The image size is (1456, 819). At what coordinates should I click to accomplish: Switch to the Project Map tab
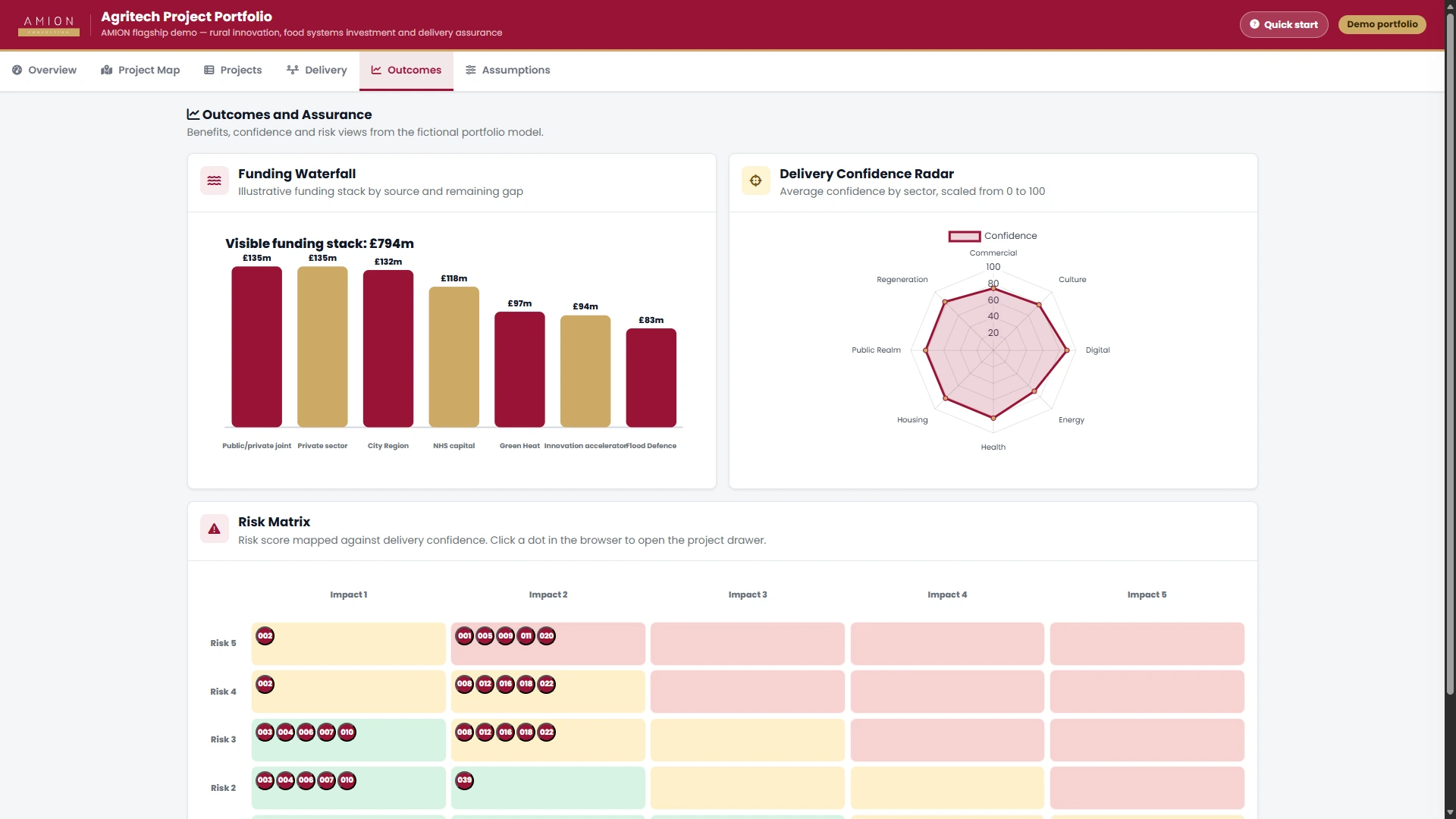tap(140, 70)
